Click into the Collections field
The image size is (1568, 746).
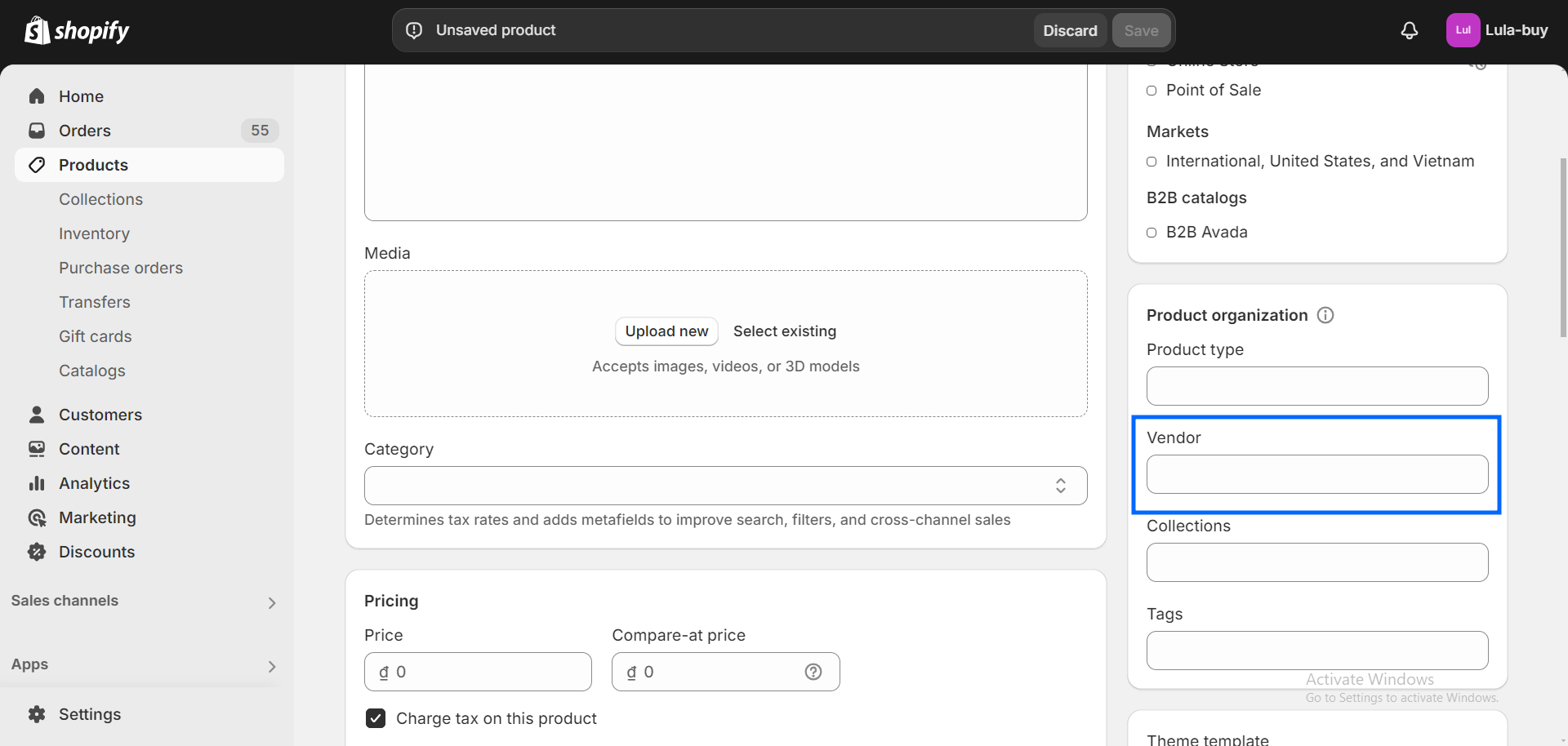[x=1317, y=562]
